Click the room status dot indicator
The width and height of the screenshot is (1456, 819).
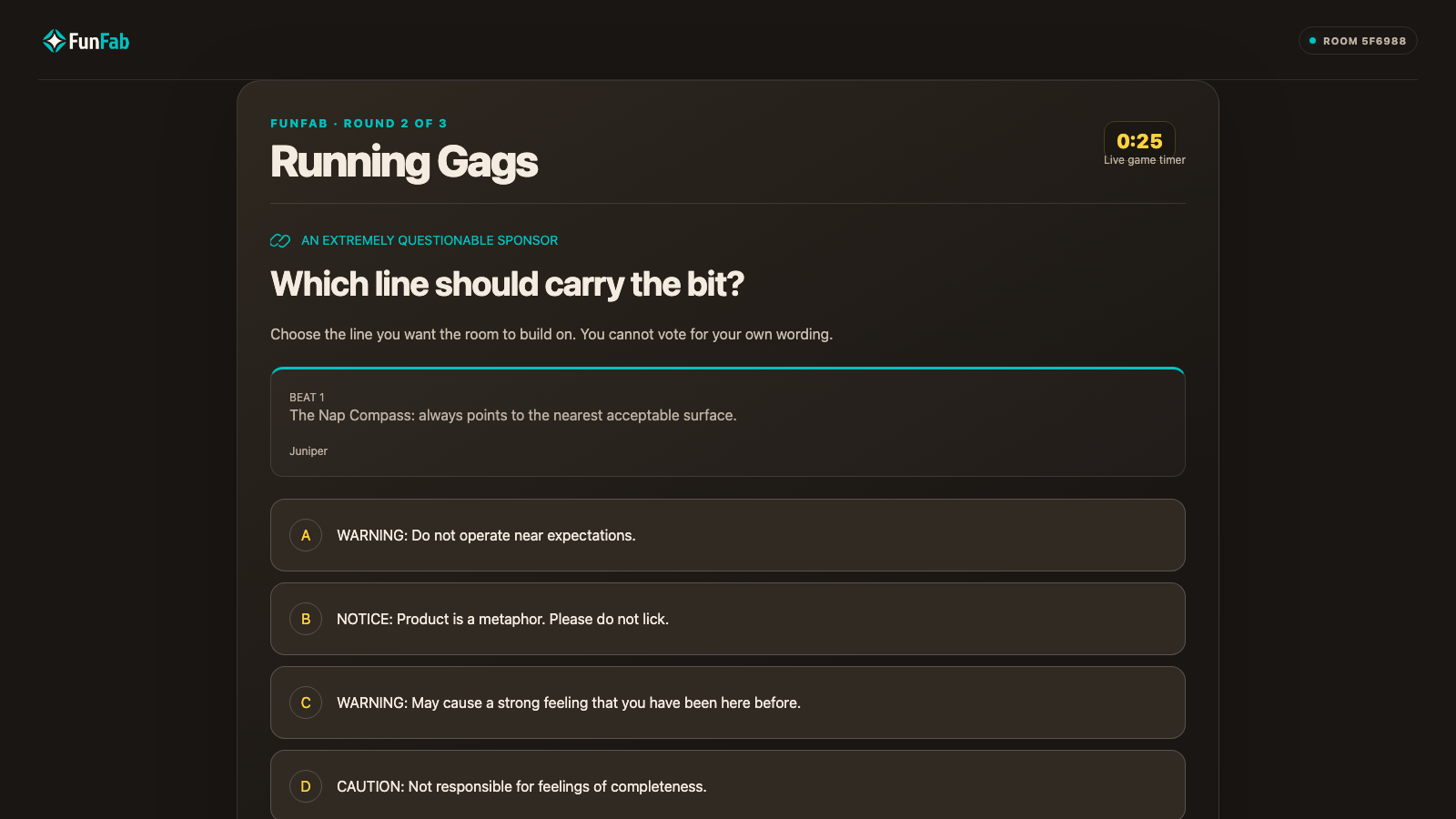(x=1312, y=41)
